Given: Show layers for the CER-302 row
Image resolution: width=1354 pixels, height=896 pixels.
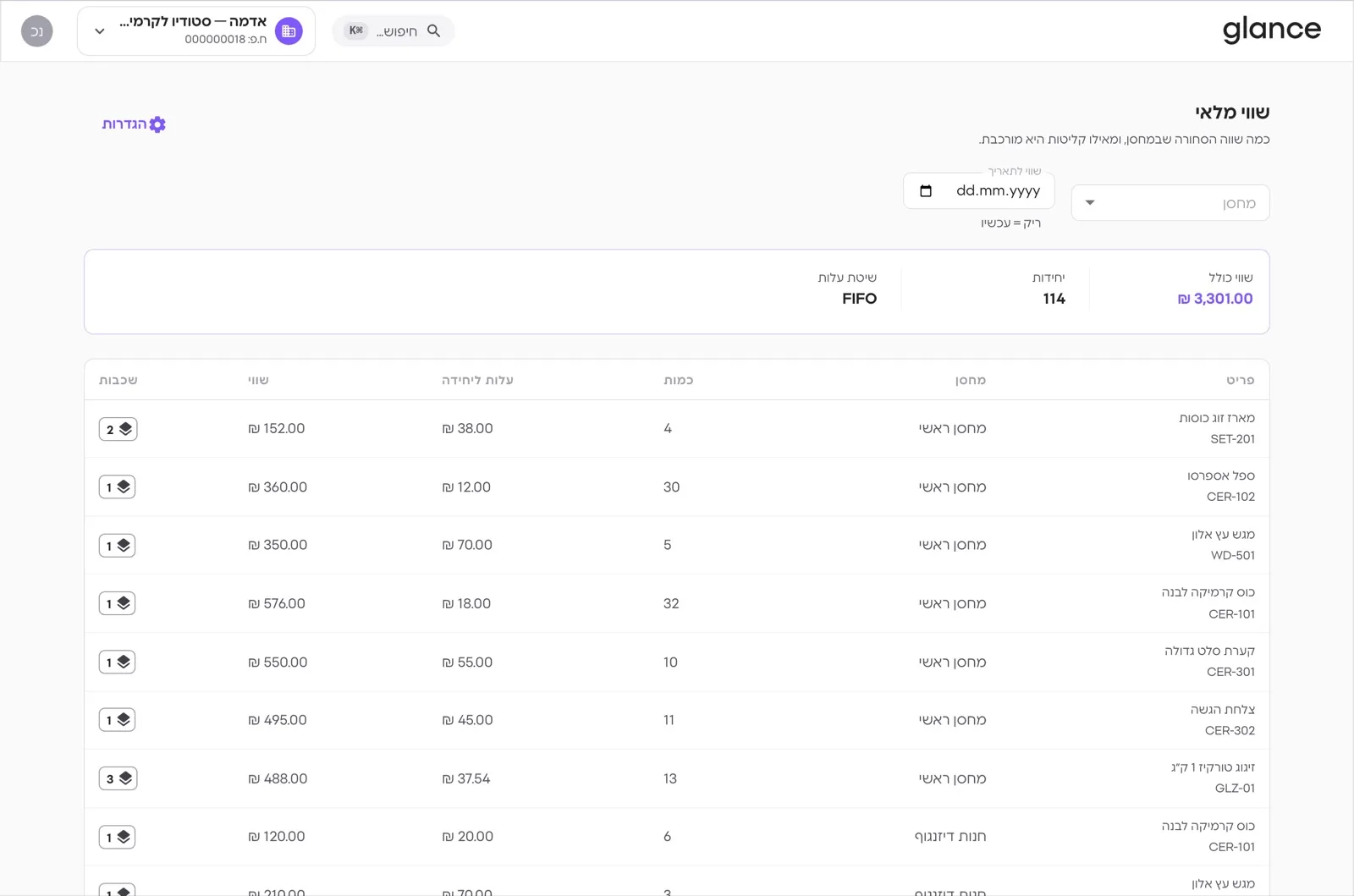Looking at the screenshot, I should point(117,720).
